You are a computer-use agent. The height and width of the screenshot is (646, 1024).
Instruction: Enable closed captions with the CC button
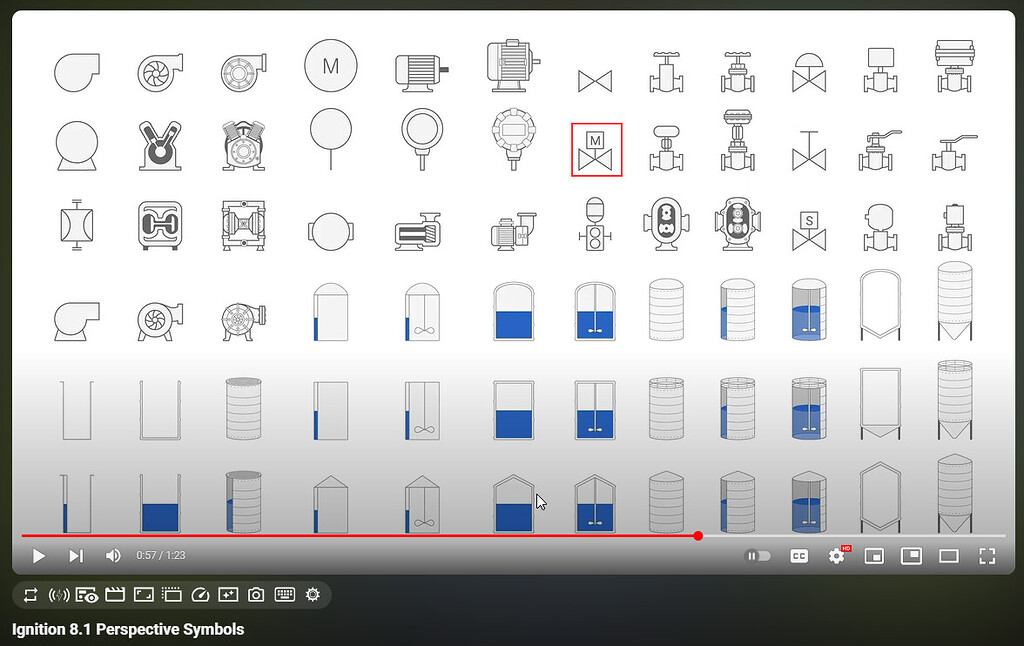798,556
